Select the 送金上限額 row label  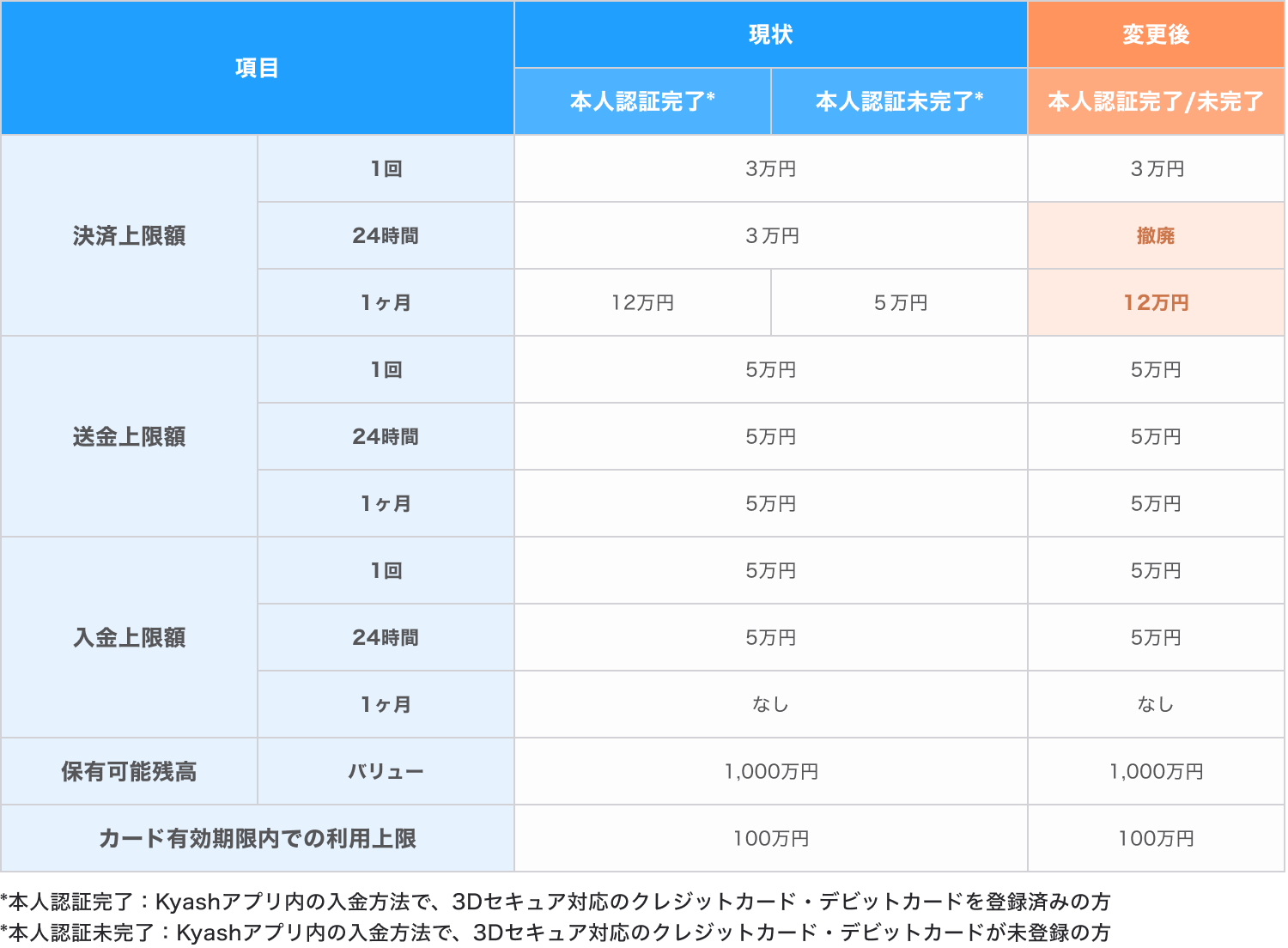[128, 436]
